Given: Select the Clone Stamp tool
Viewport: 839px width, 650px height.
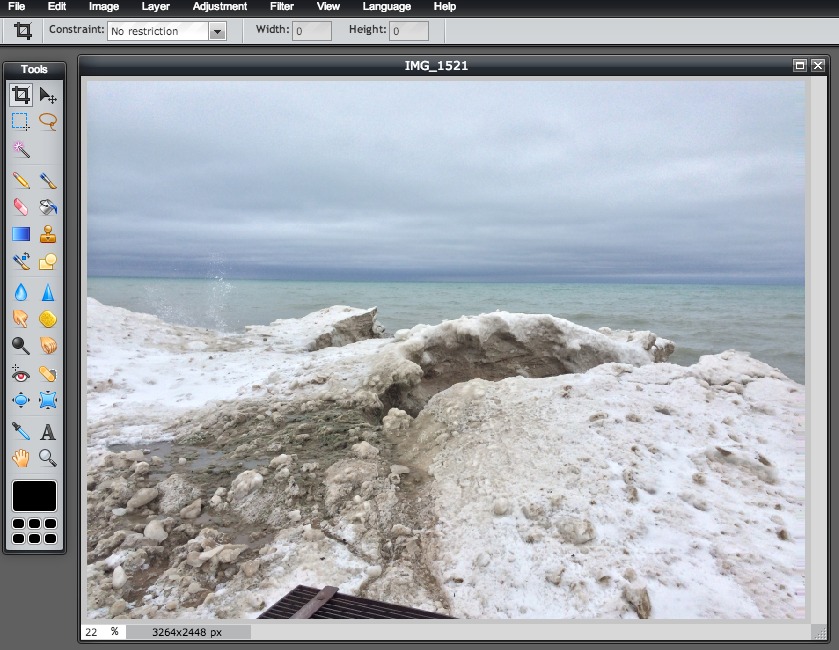Looking at the screenshot, I should (48, 234).
